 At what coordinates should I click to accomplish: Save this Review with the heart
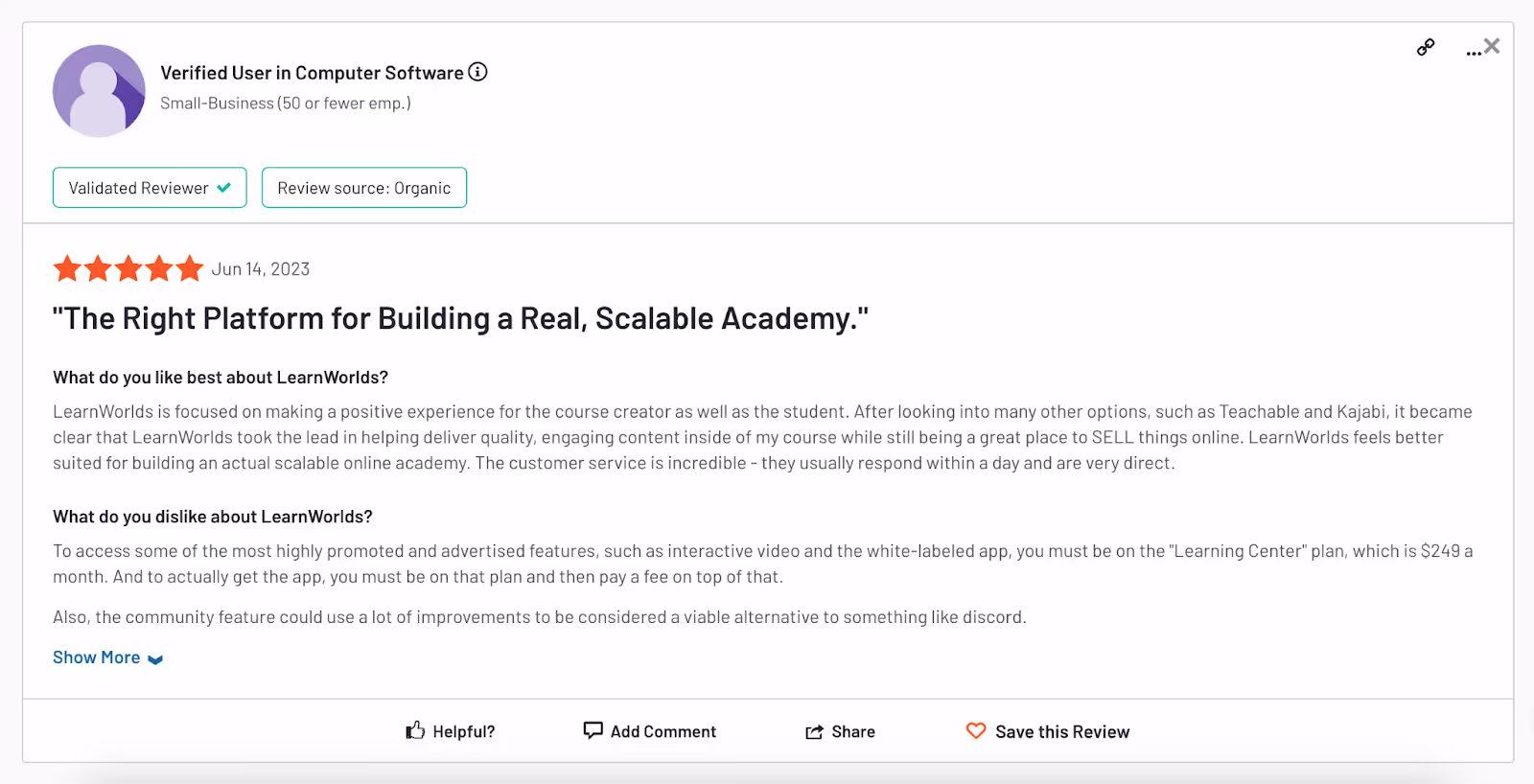[1048, 731]
